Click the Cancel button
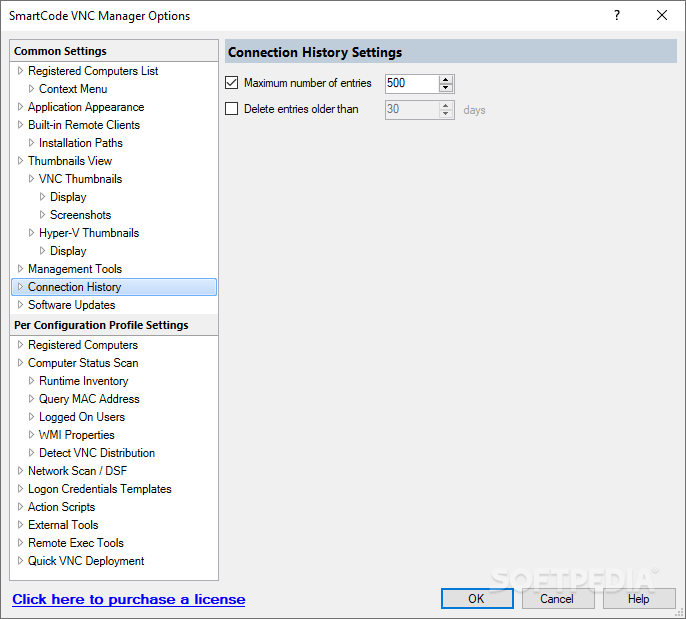Image resolution: width=686 pixels, height=619 pixels. pos(557,598)
